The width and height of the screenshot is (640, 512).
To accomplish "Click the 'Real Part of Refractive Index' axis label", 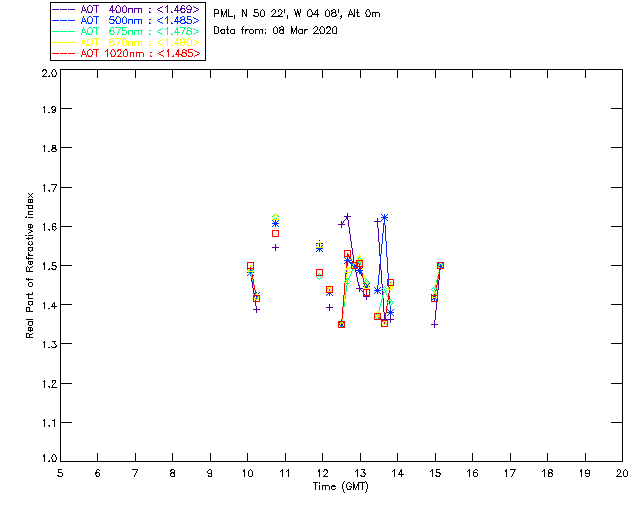I will [32, 264].
